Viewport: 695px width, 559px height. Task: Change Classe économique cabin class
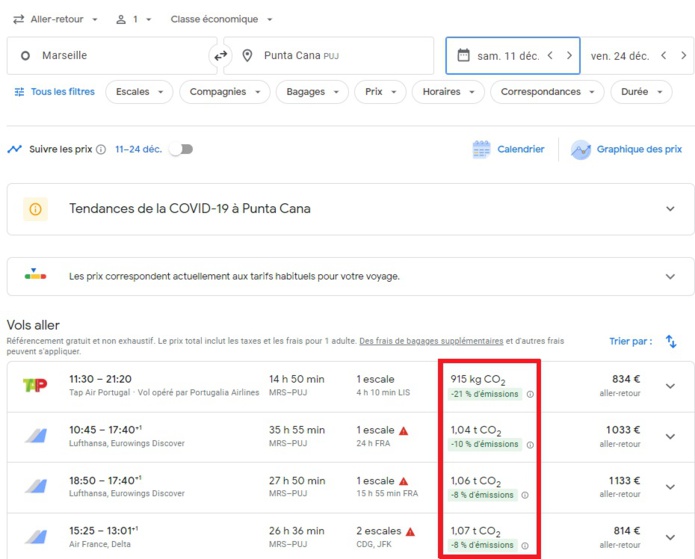point(221,19)
